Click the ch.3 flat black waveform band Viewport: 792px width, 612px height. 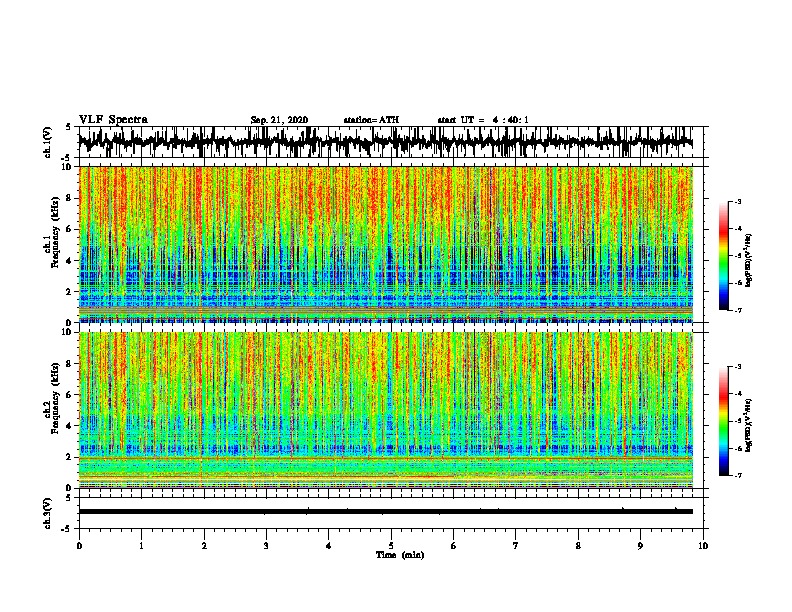pyautogui.click(x=385, y=511)
